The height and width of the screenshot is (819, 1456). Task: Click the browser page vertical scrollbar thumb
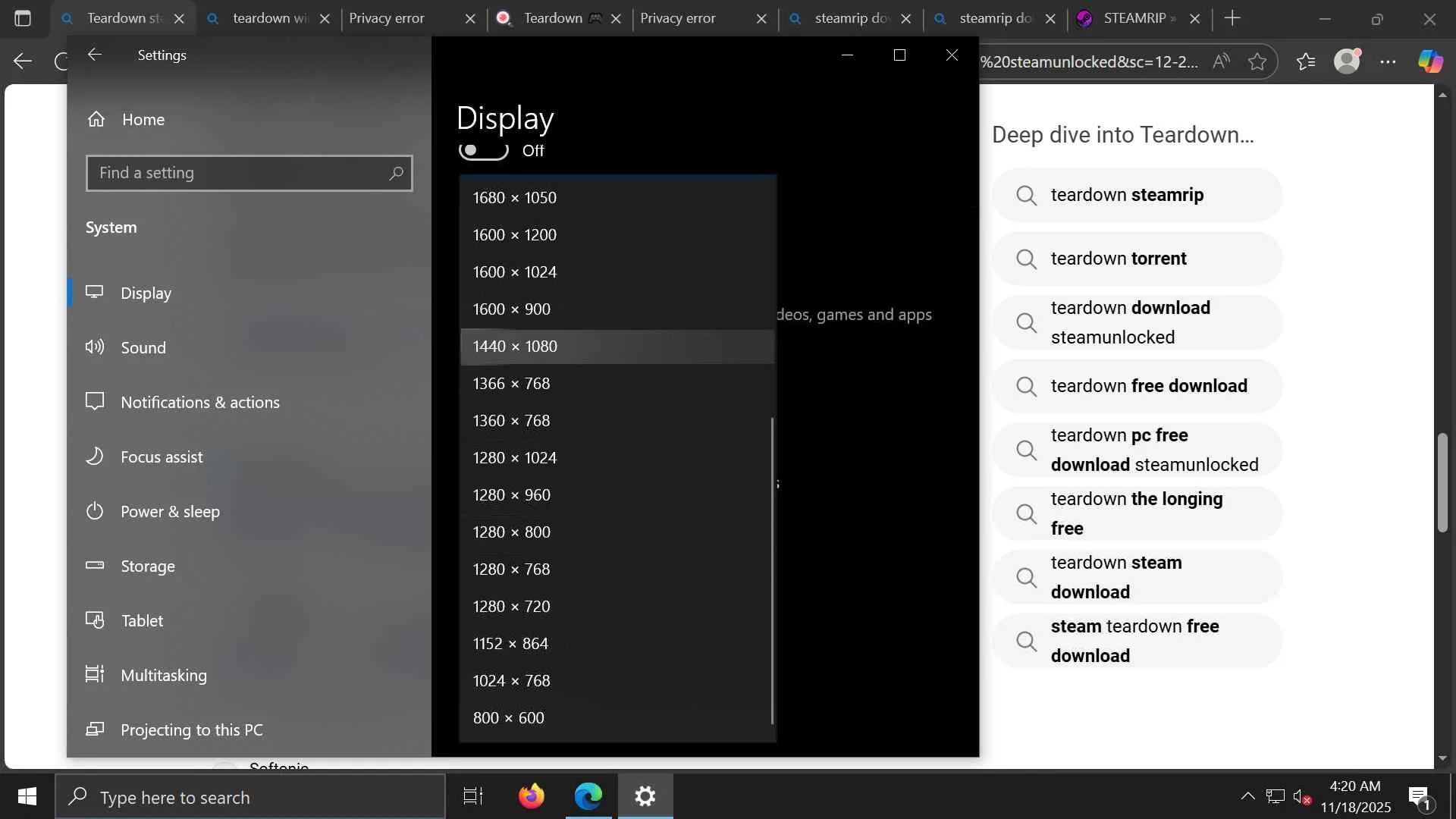pos(1442,482)
